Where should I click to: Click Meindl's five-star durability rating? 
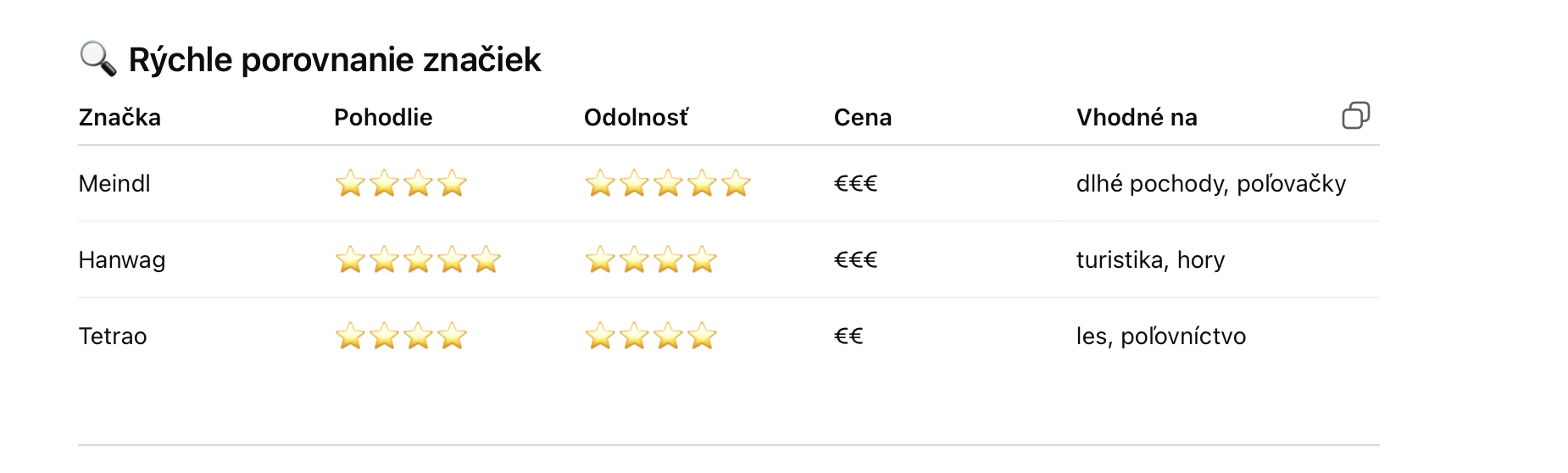tap(668, 183)
